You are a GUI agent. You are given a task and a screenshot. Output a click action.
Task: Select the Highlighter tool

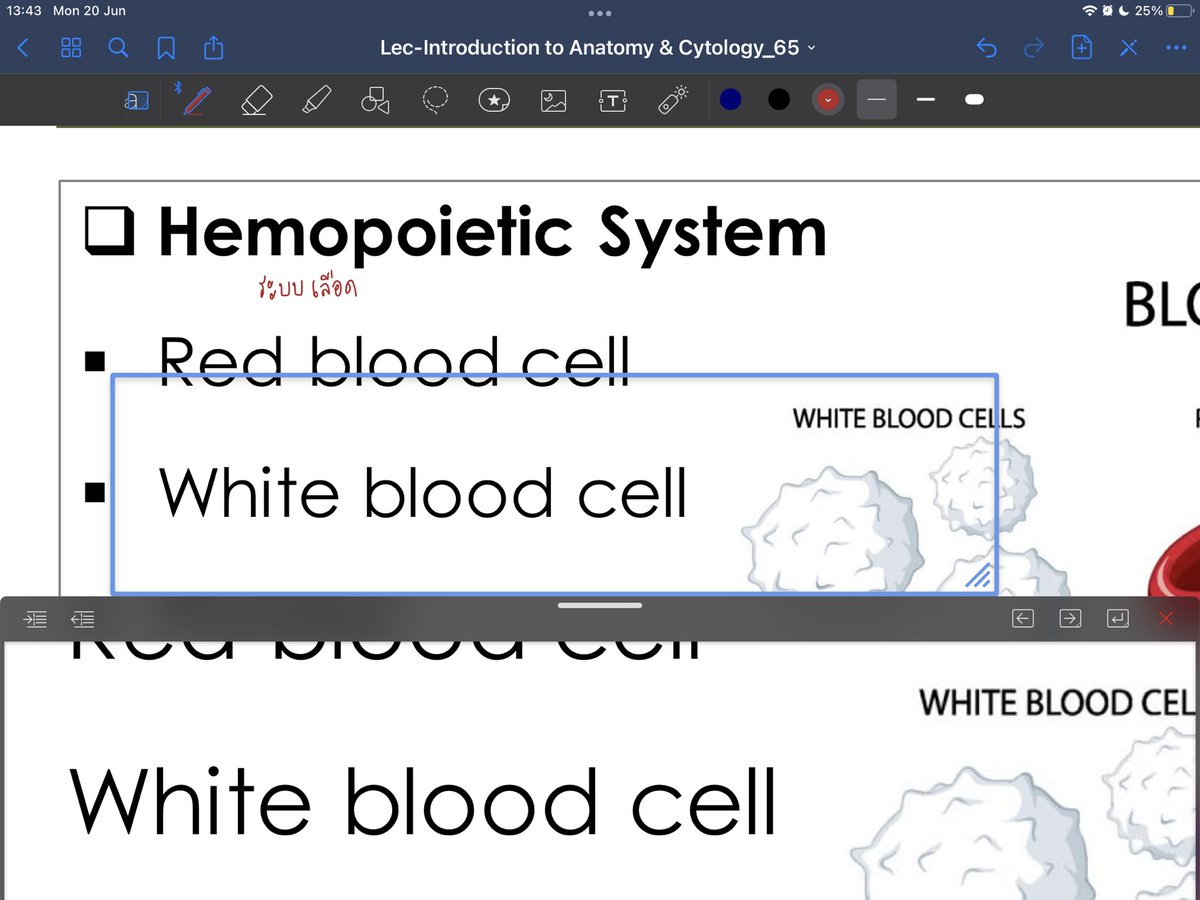[316, 100]
